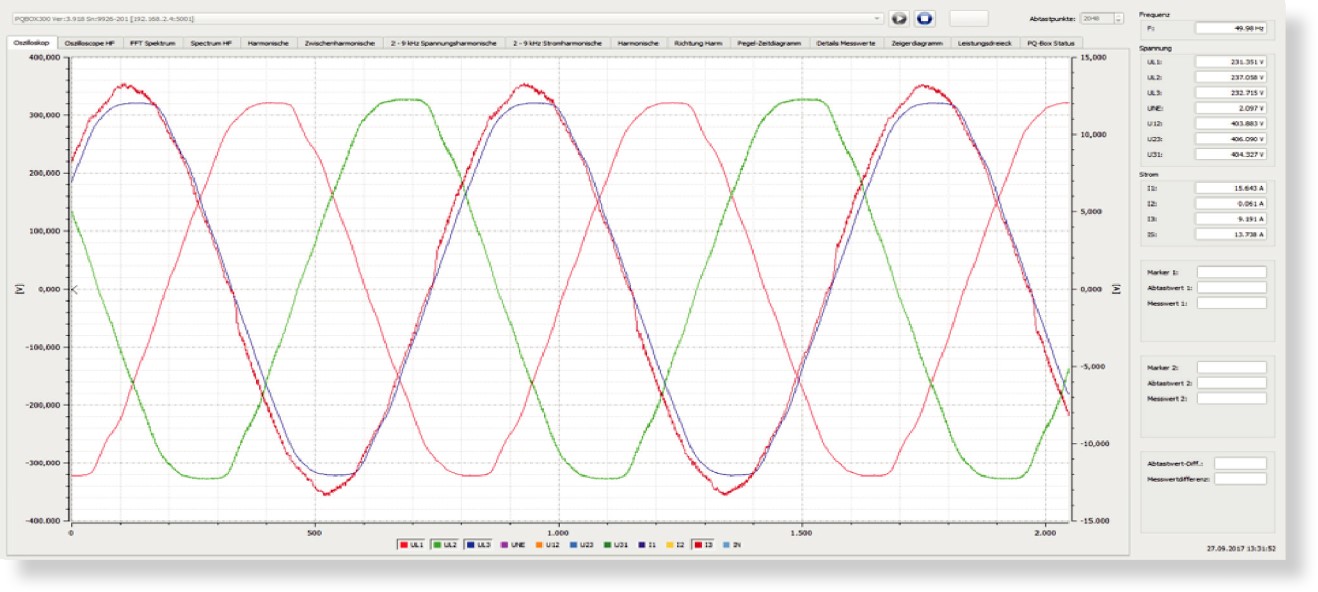Toggle I3 current channel in legend
Viewport: 1318px width, 592px height.
[x=703, y=545]
